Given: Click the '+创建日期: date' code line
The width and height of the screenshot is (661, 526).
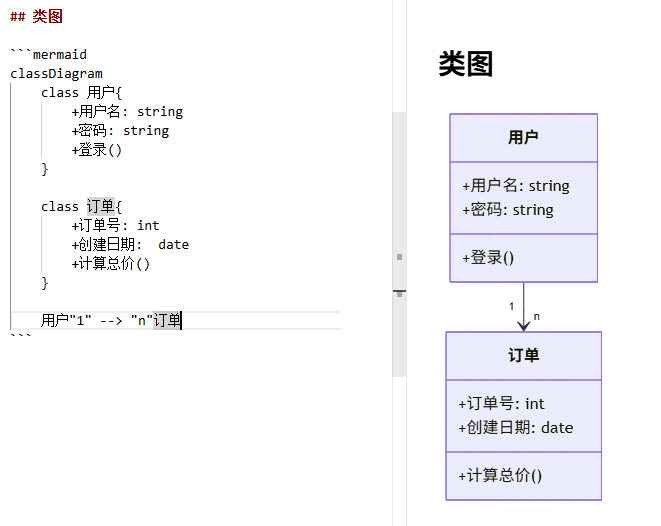Looking at the screenshot, I should [130, 244].
